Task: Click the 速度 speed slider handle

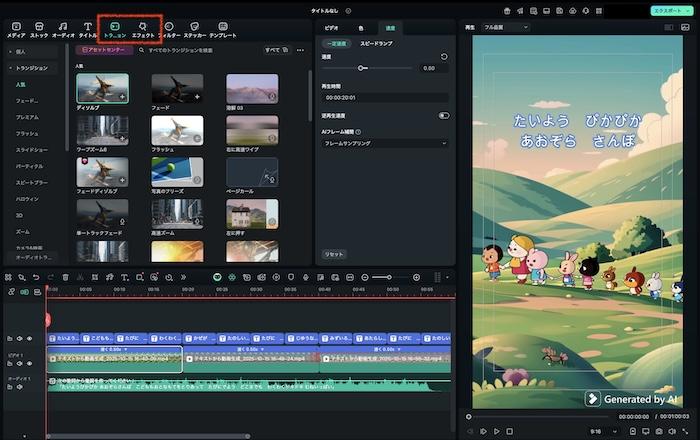Action: (x=361, y=68)
